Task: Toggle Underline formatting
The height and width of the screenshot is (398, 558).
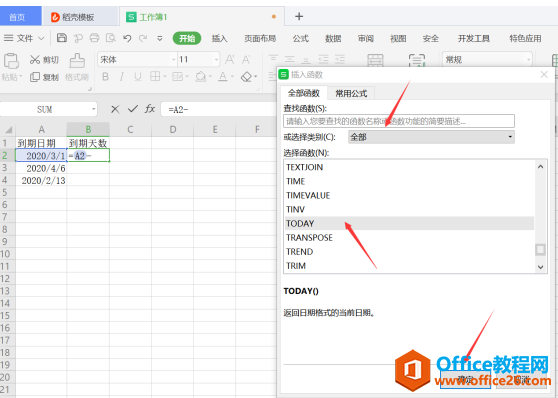Action: pos(137,77)
